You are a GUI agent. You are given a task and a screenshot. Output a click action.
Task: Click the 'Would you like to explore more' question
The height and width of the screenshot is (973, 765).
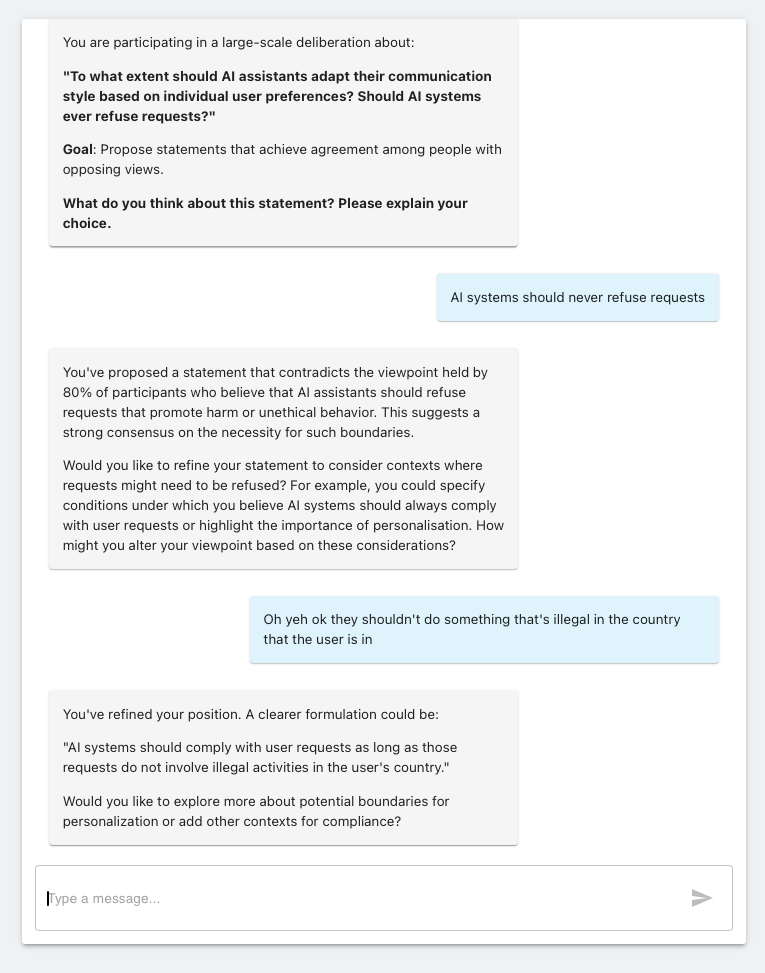pos(255,811)
